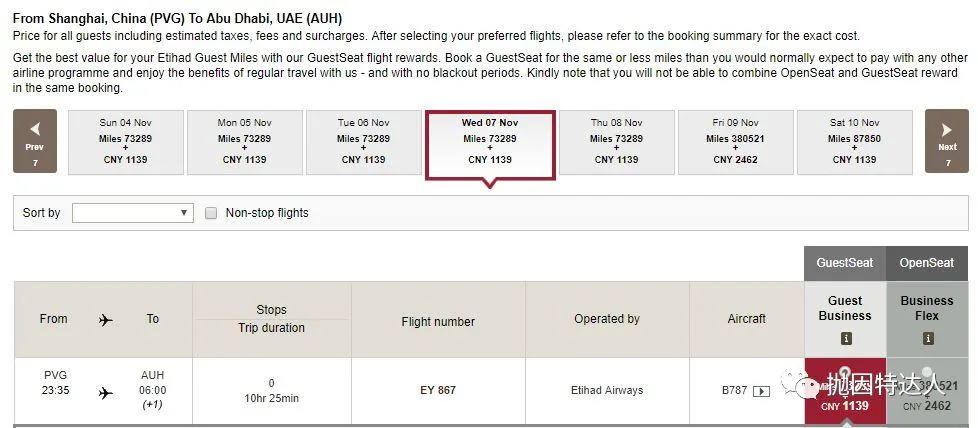Select Guest Business fare CNY 1139
The height and width of the screenshot is (428, 978).
click(845, 392)
